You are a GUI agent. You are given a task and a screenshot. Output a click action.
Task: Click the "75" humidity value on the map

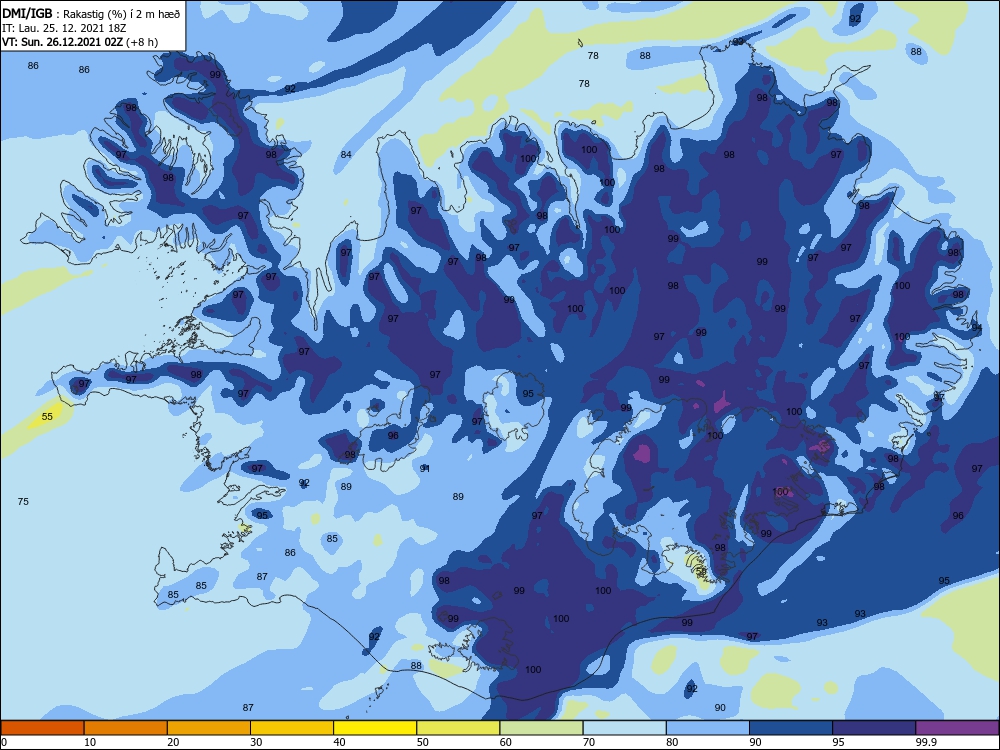[x=23, y=502]
